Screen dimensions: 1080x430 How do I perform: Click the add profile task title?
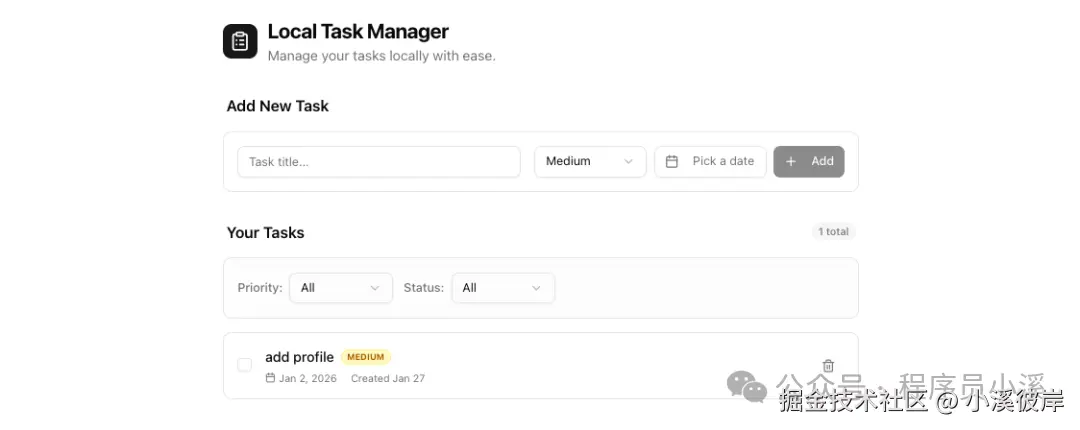[299, 357]
